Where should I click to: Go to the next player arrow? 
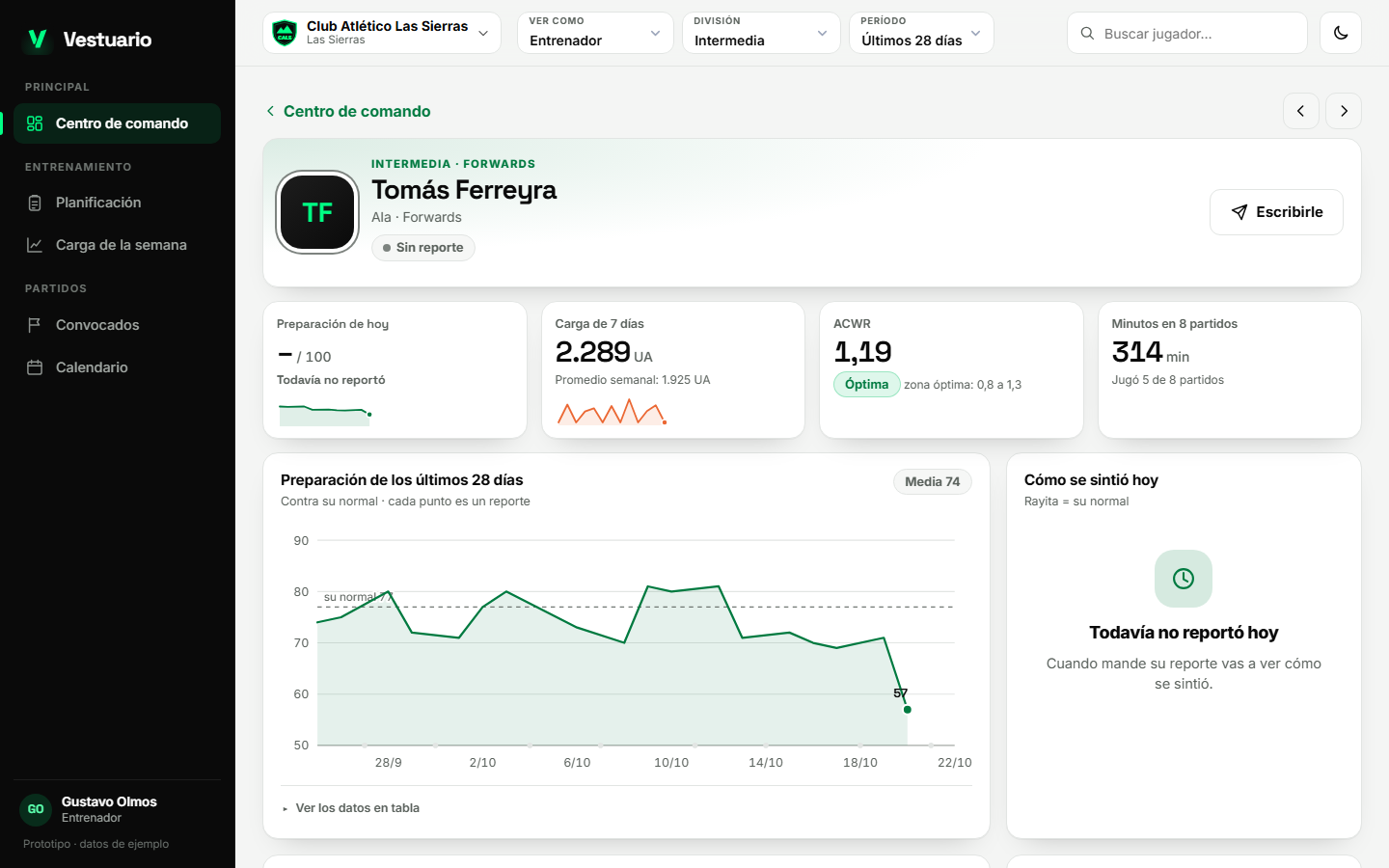(1344, 111)
